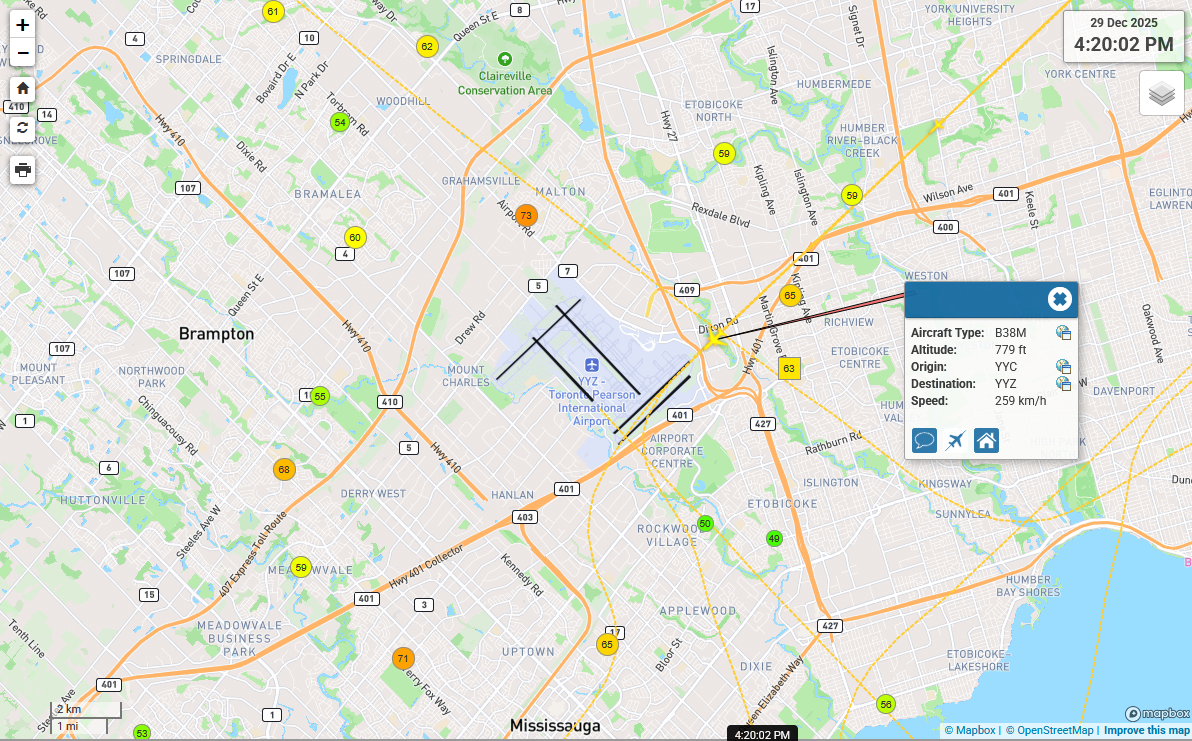Open web lookup for origin YYC
Screen dimensions: 1192x741
coord(1063,367)
